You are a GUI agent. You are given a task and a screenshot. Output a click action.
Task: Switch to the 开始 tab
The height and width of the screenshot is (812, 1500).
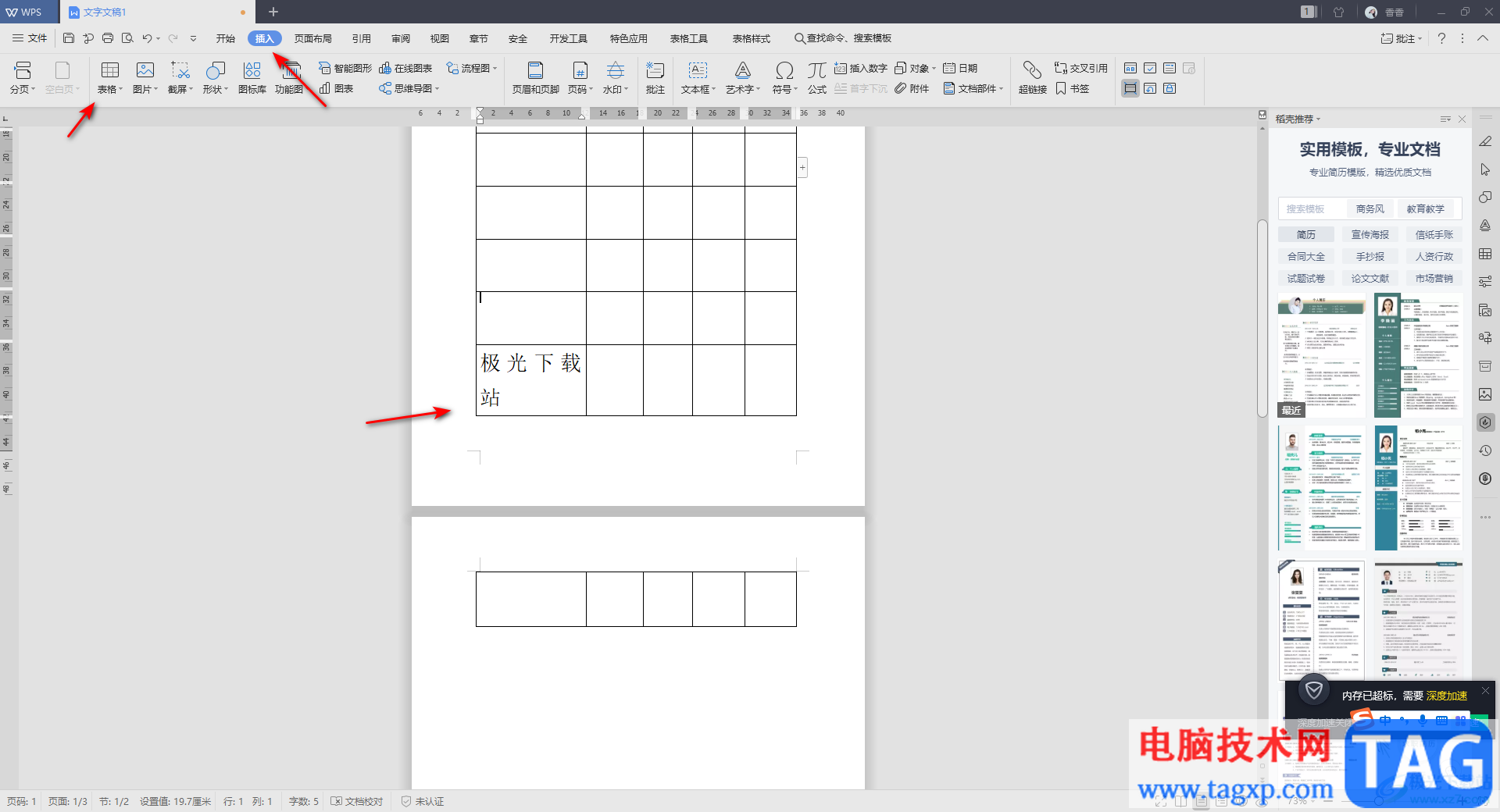[226, 38]
